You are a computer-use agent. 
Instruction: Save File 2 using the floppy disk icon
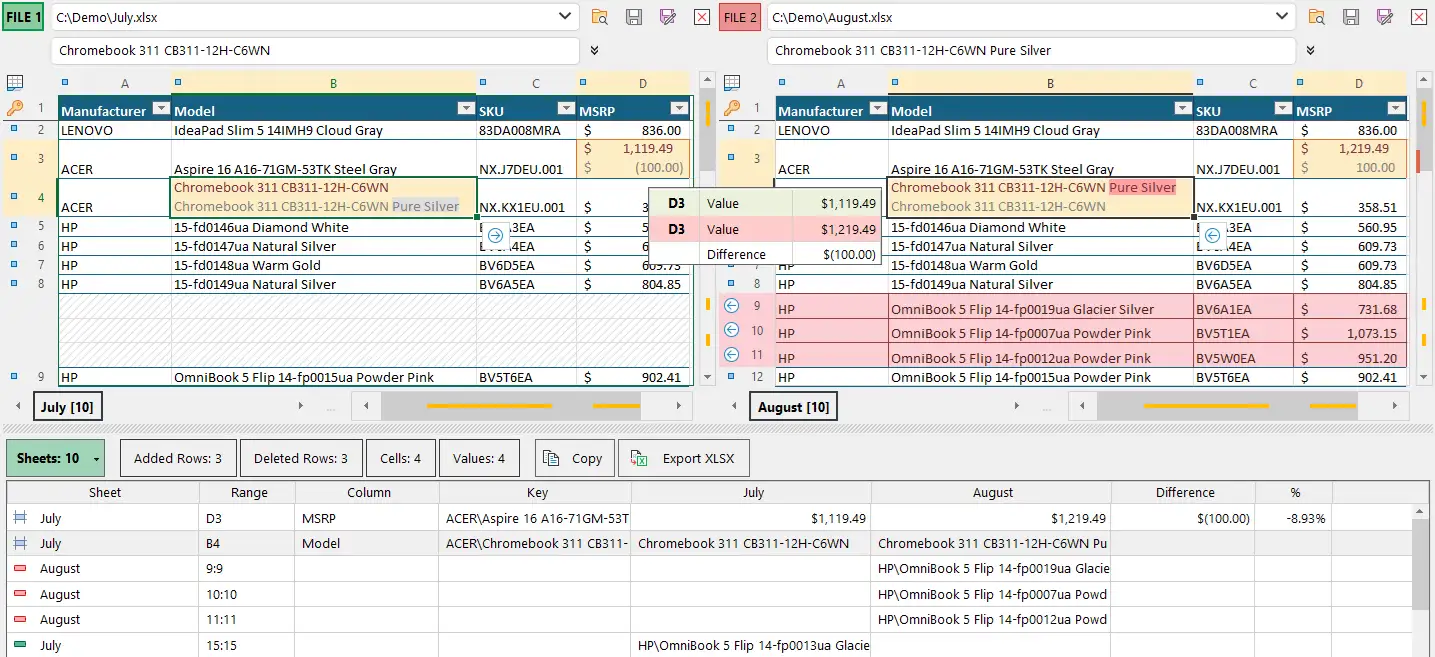1351,17
